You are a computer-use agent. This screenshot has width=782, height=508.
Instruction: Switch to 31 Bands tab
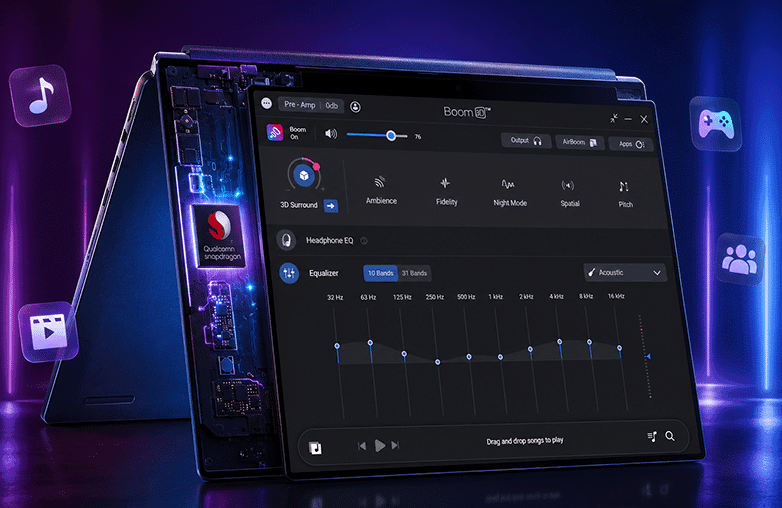pyautogui.click(x=414, y=273)
